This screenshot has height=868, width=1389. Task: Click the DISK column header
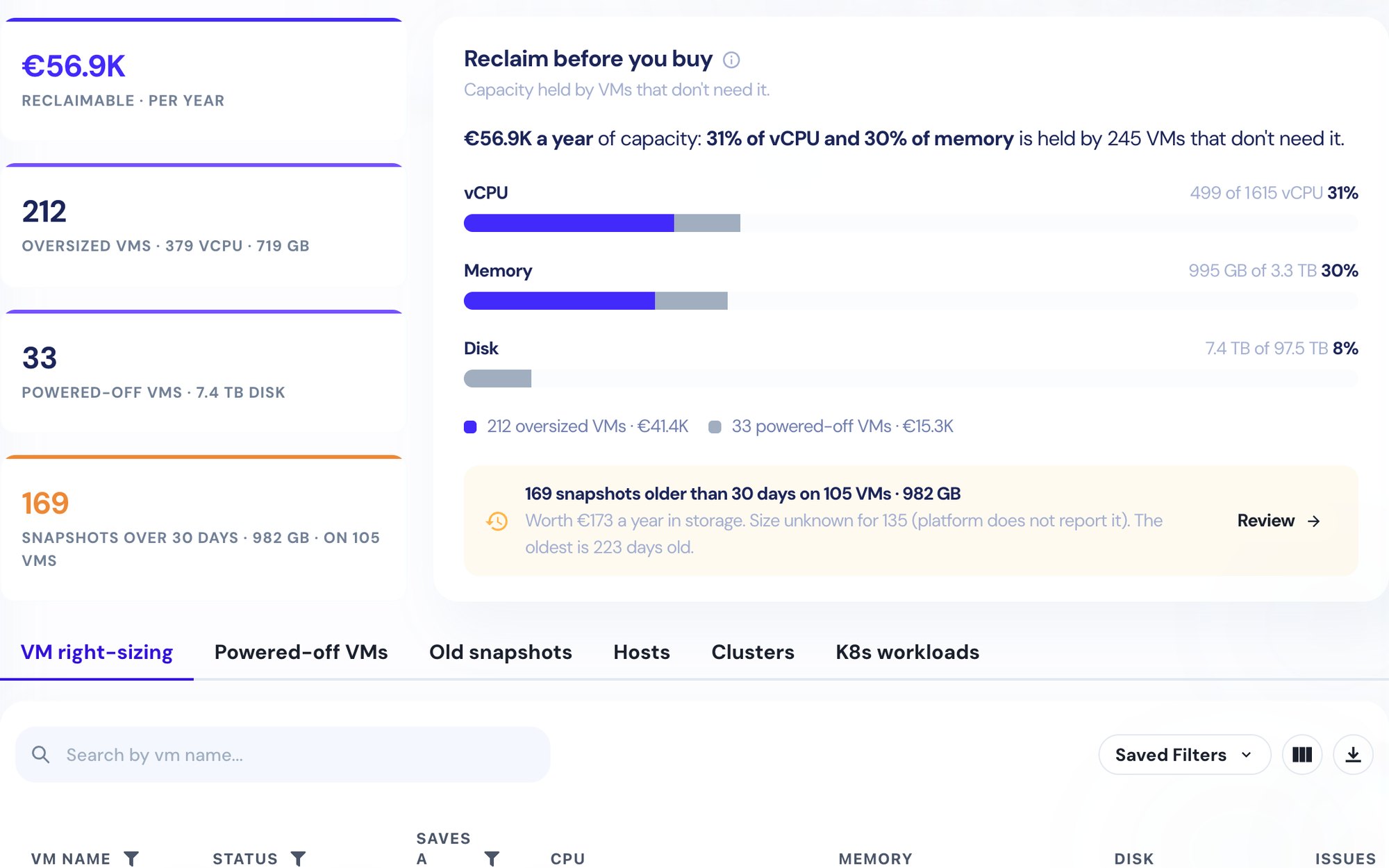1133,859
